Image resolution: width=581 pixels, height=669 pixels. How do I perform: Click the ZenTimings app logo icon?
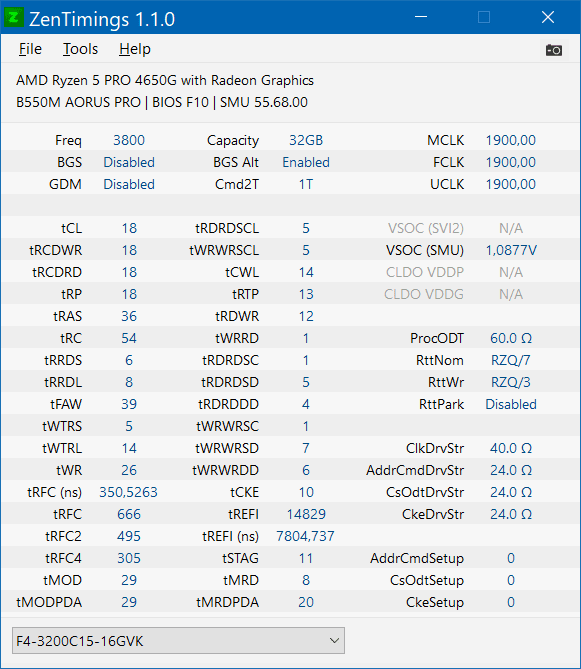coord(14,17)
